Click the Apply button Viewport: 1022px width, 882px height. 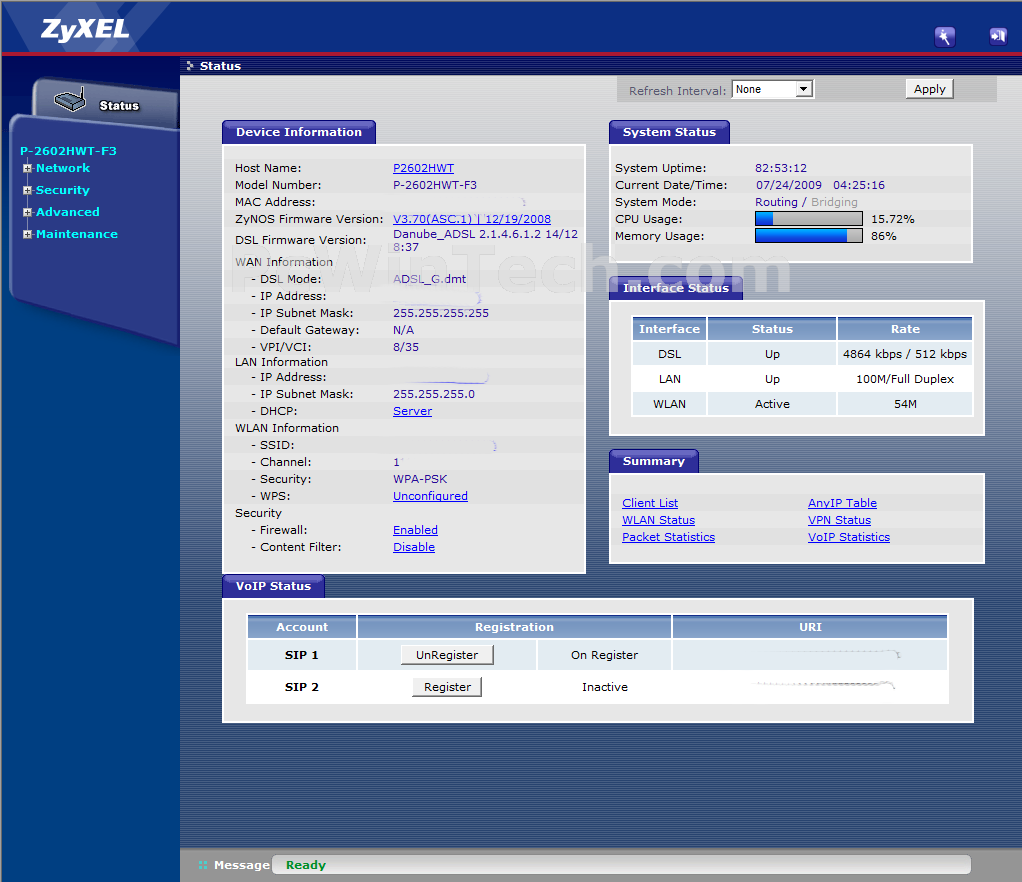[929, 89]
